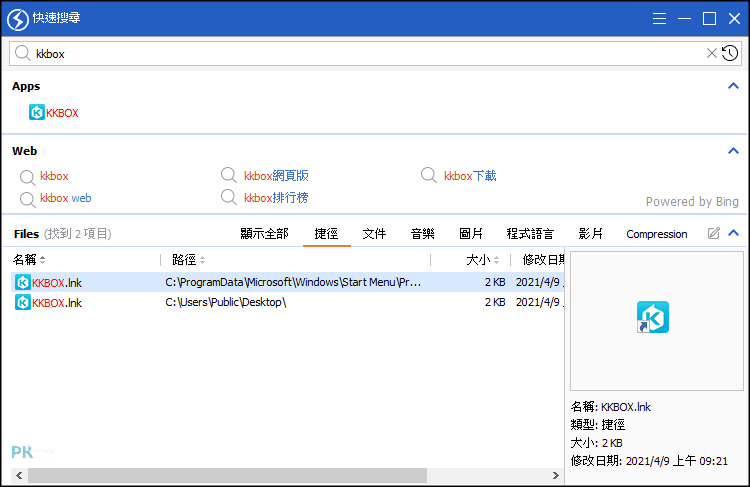
Task: Click KKBOX icon in Start Menu row
Action: [x=22, y=282]
